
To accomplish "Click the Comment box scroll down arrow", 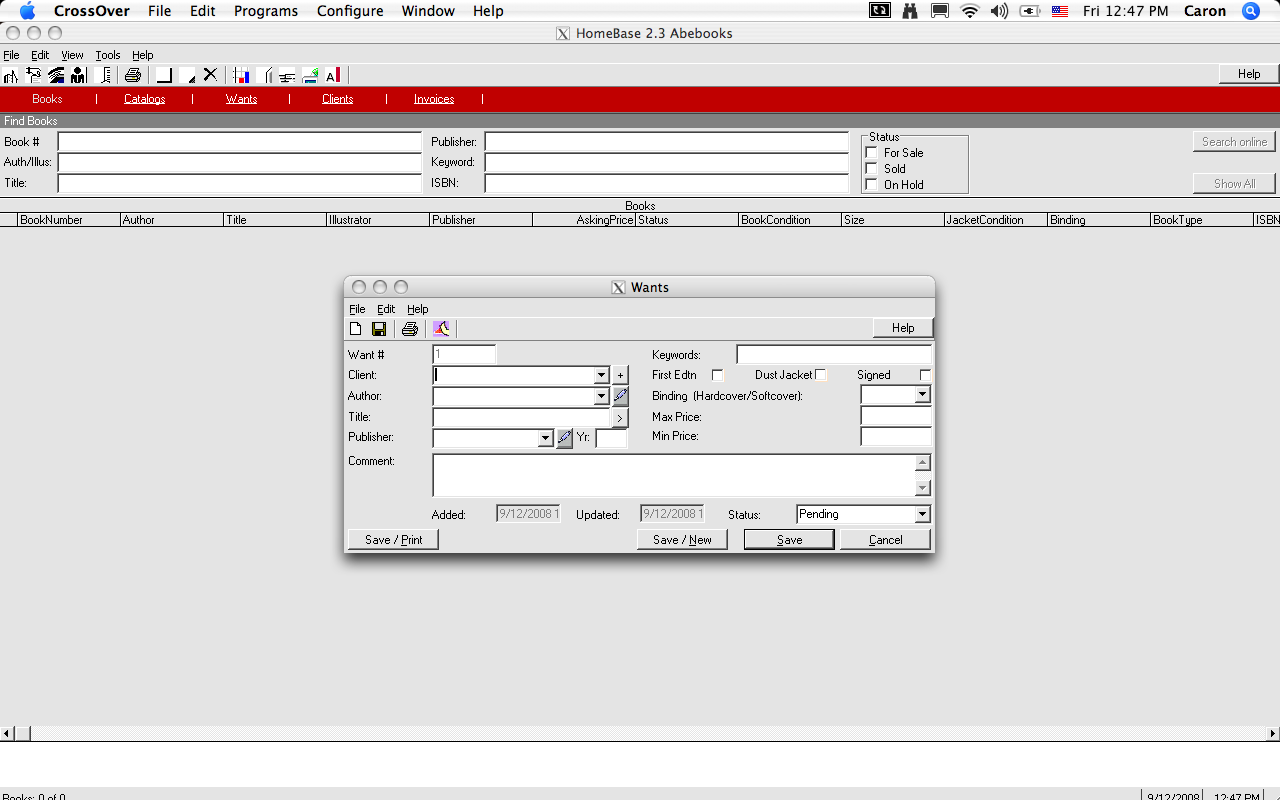I will click(x=923, y=488).
